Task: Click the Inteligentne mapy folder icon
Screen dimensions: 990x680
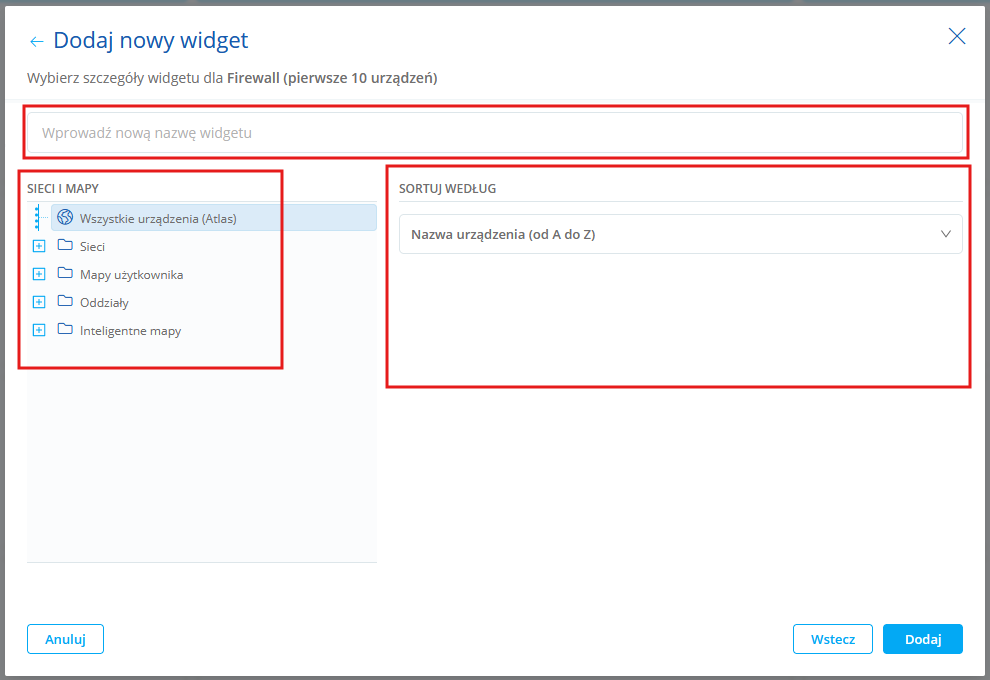Action: coord(66,330)
